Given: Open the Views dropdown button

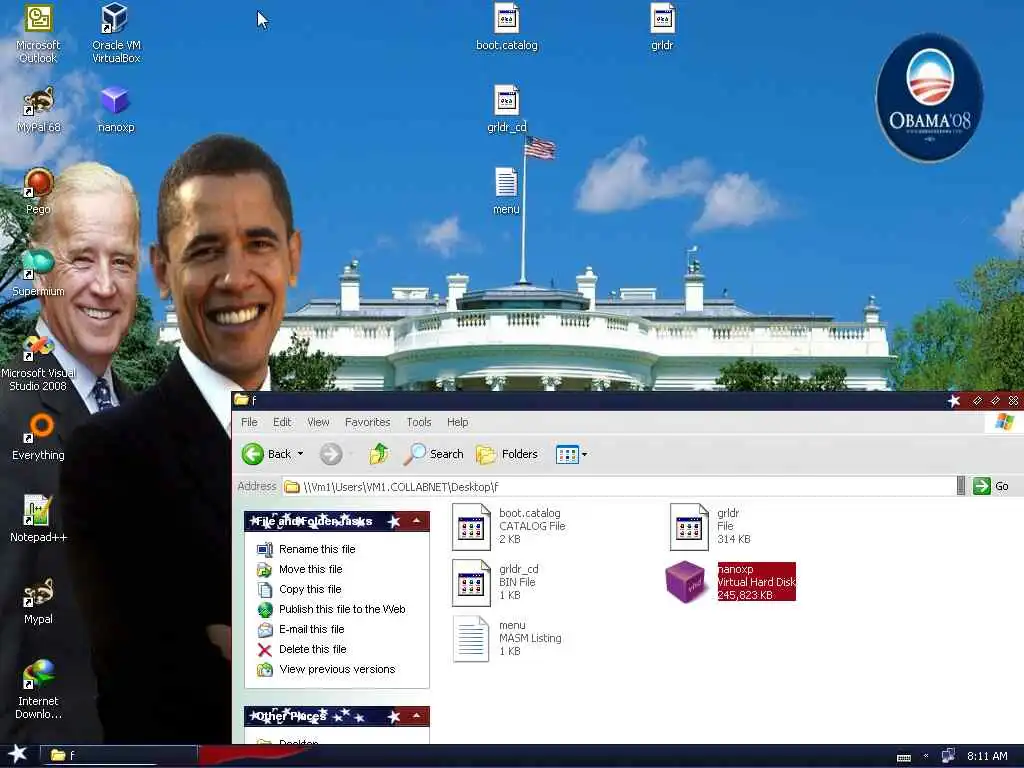Looking at the screenshot, I should 571,454.
